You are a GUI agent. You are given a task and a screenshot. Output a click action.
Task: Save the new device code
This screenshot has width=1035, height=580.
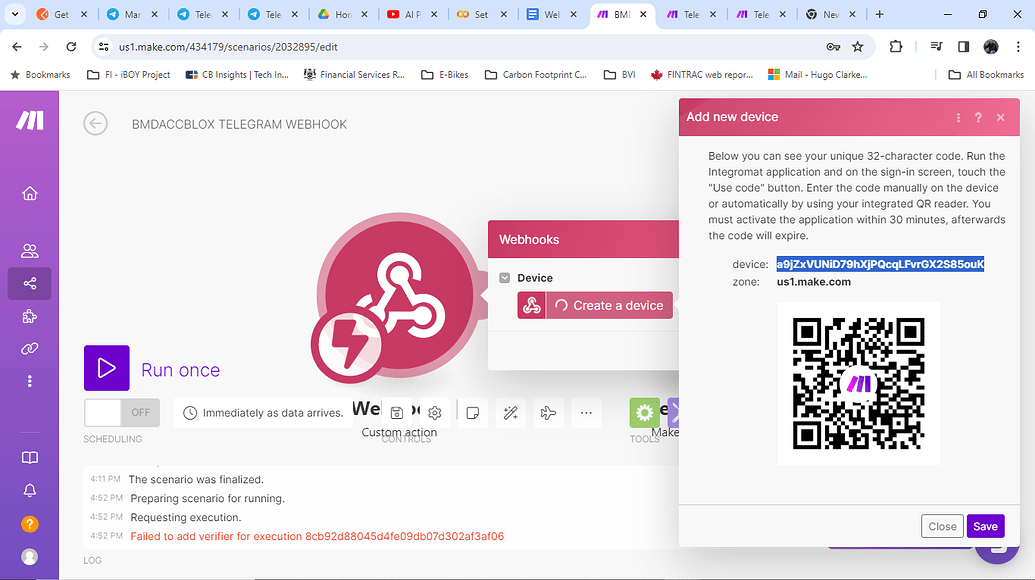985,525
